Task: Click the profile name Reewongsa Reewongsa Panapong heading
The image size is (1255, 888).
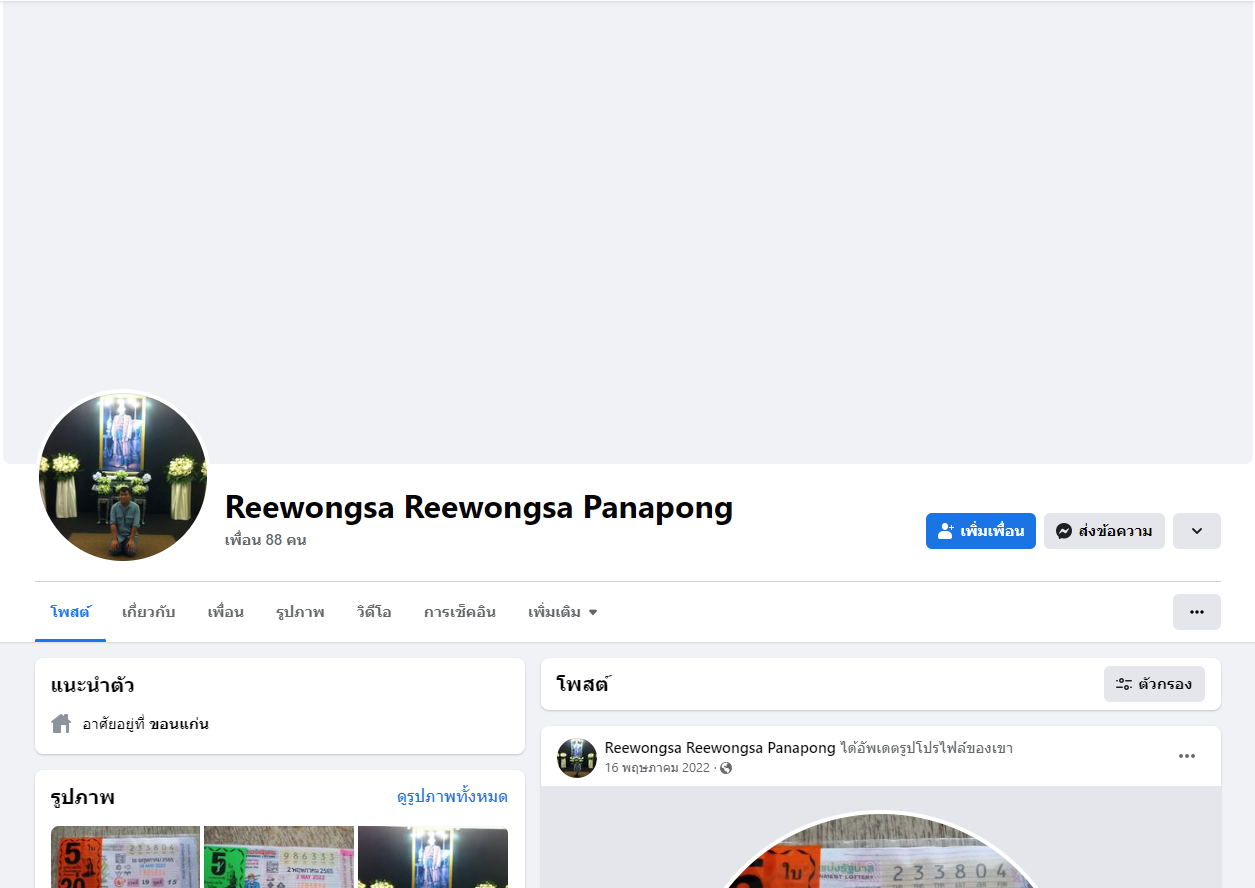Action: click(x=479, y=507)
